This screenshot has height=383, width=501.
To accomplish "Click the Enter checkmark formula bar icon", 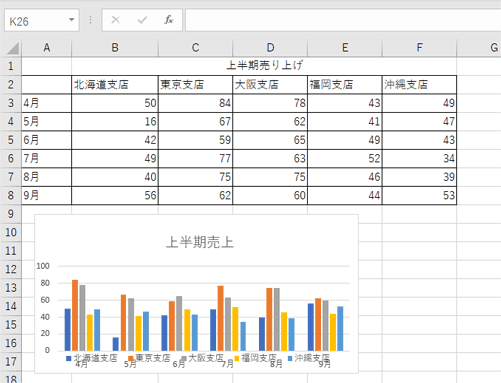I will [x=142, y=20].
